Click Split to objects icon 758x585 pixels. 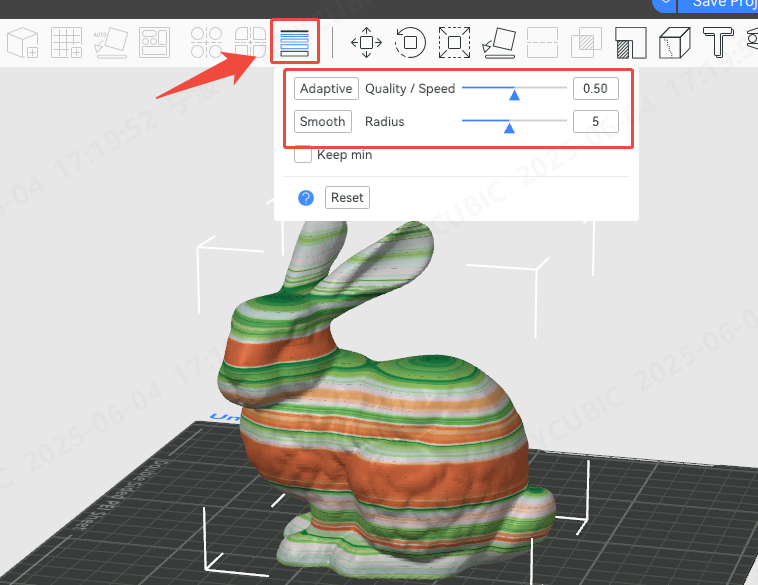(206, 43)
